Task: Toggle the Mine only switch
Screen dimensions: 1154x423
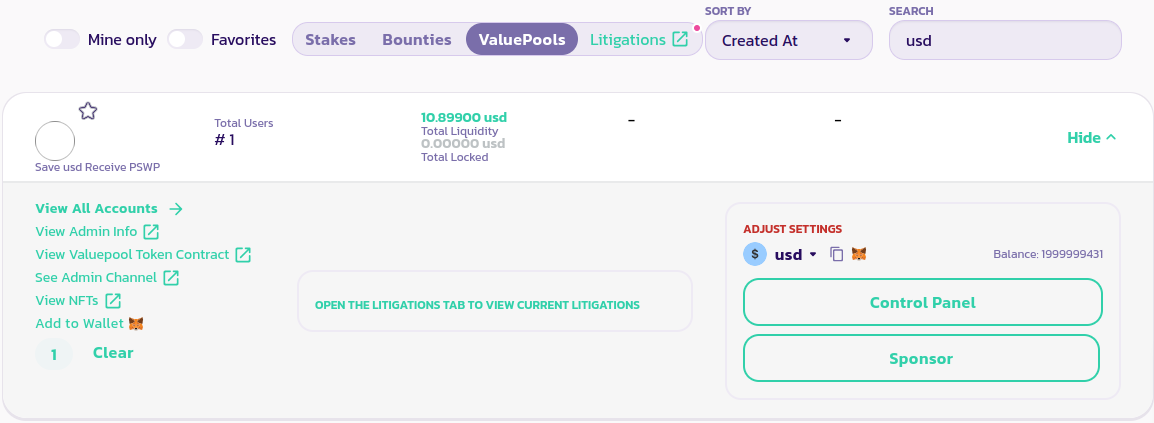Action: [62, 40]
